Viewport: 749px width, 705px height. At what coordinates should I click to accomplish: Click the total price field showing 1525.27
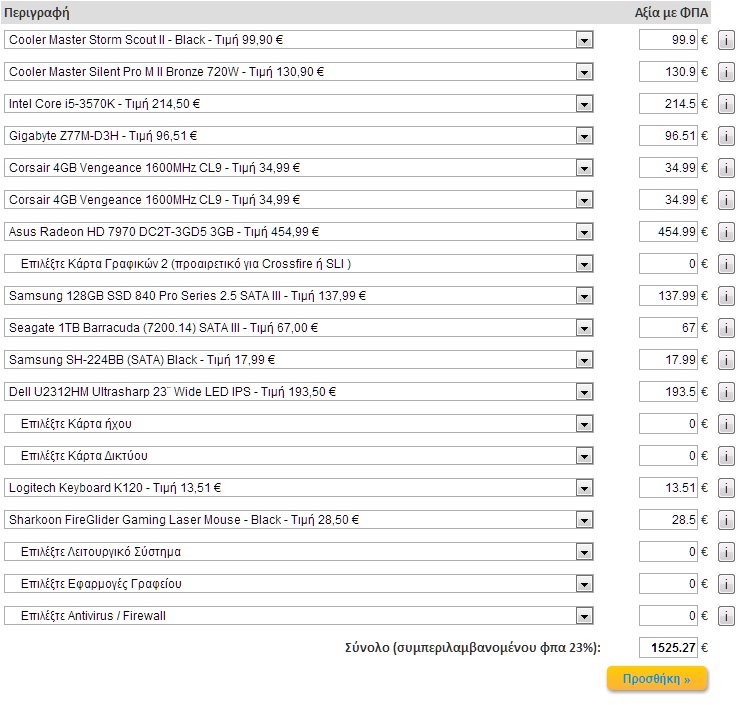click(668, 648)
